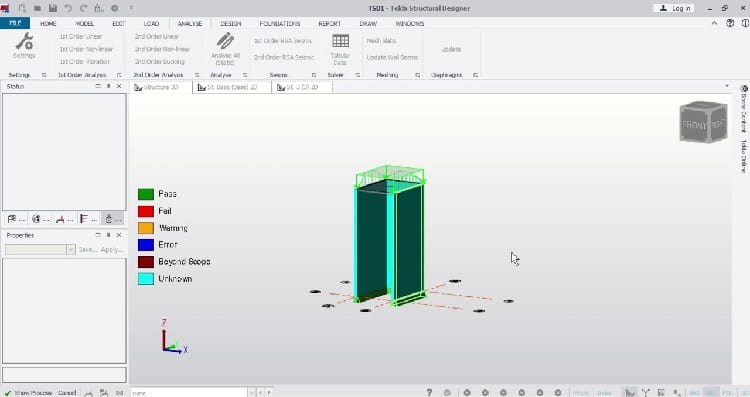Select the St. Base 2D view tab
750x397 pixels.
(x=232, y=87)
